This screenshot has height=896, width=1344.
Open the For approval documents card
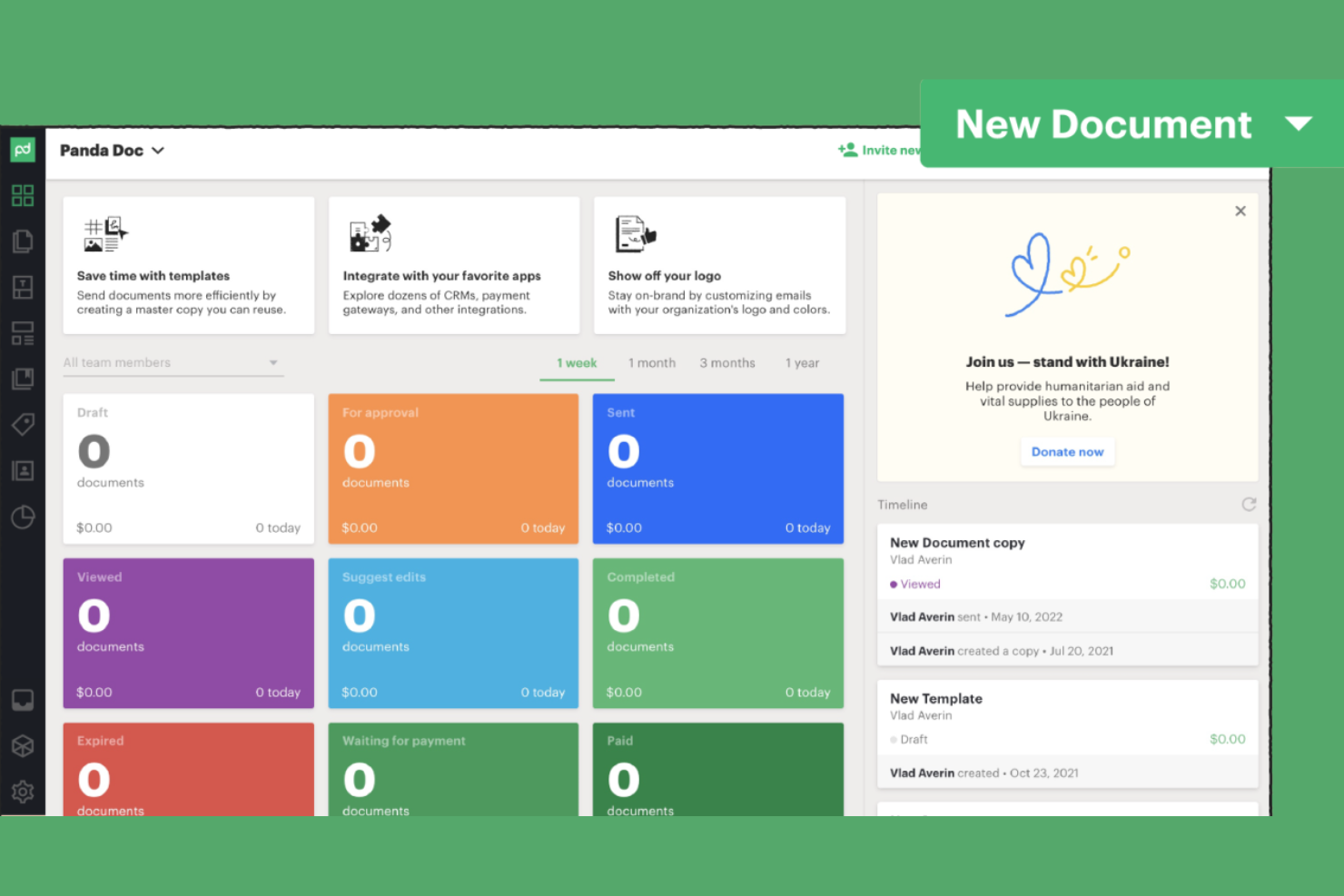(x=453, y=468)
